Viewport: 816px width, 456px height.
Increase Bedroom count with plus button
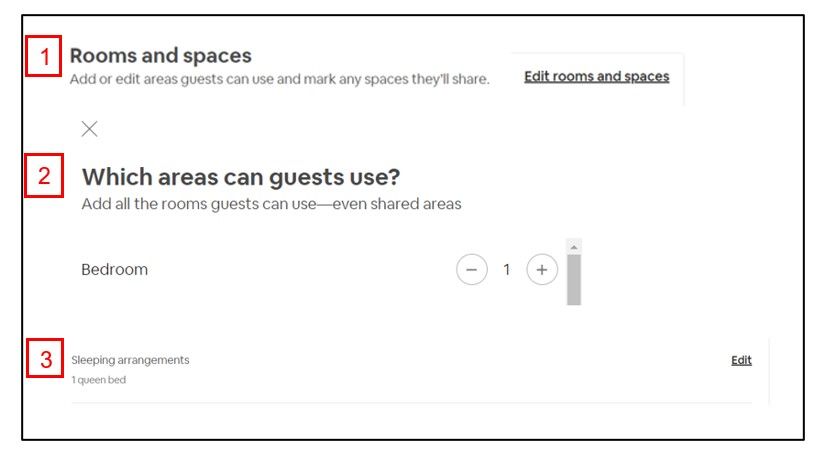[x=542, y=270]
